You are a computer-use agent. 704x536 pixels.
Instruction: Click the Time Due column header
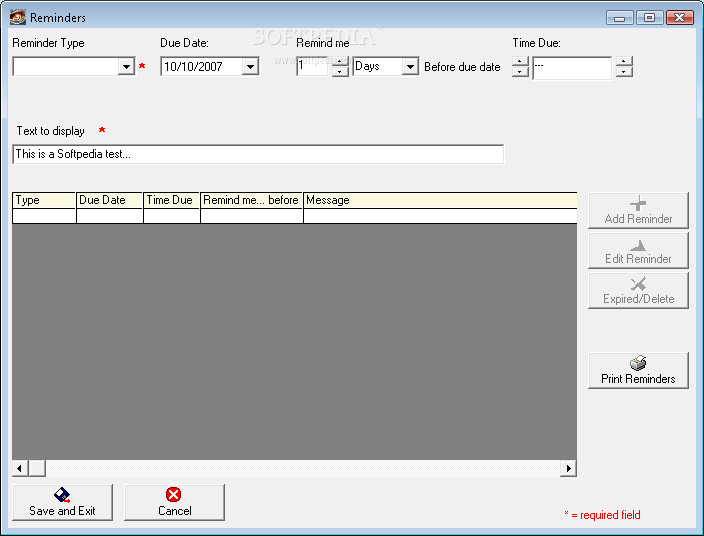pyautogui.click(x=172, y=200)
